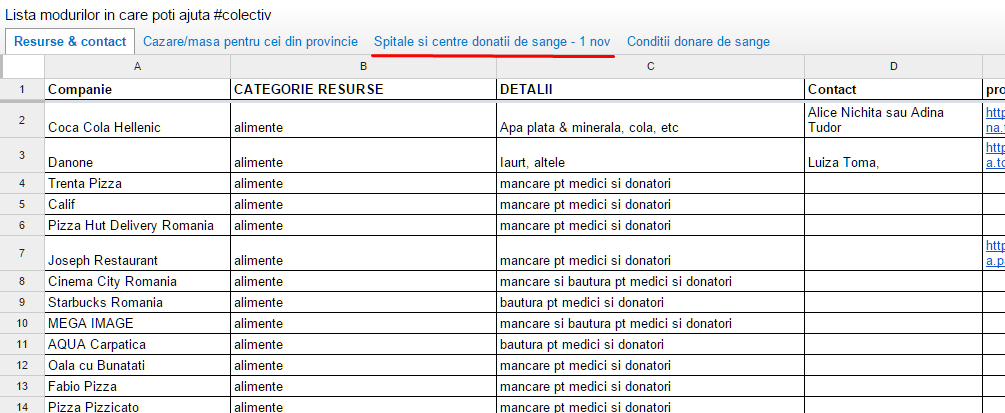This screenshot has width=1005, height=413.
Task: Click Oala cu Bunatati's details cell
Action: (x=651, y=366)
